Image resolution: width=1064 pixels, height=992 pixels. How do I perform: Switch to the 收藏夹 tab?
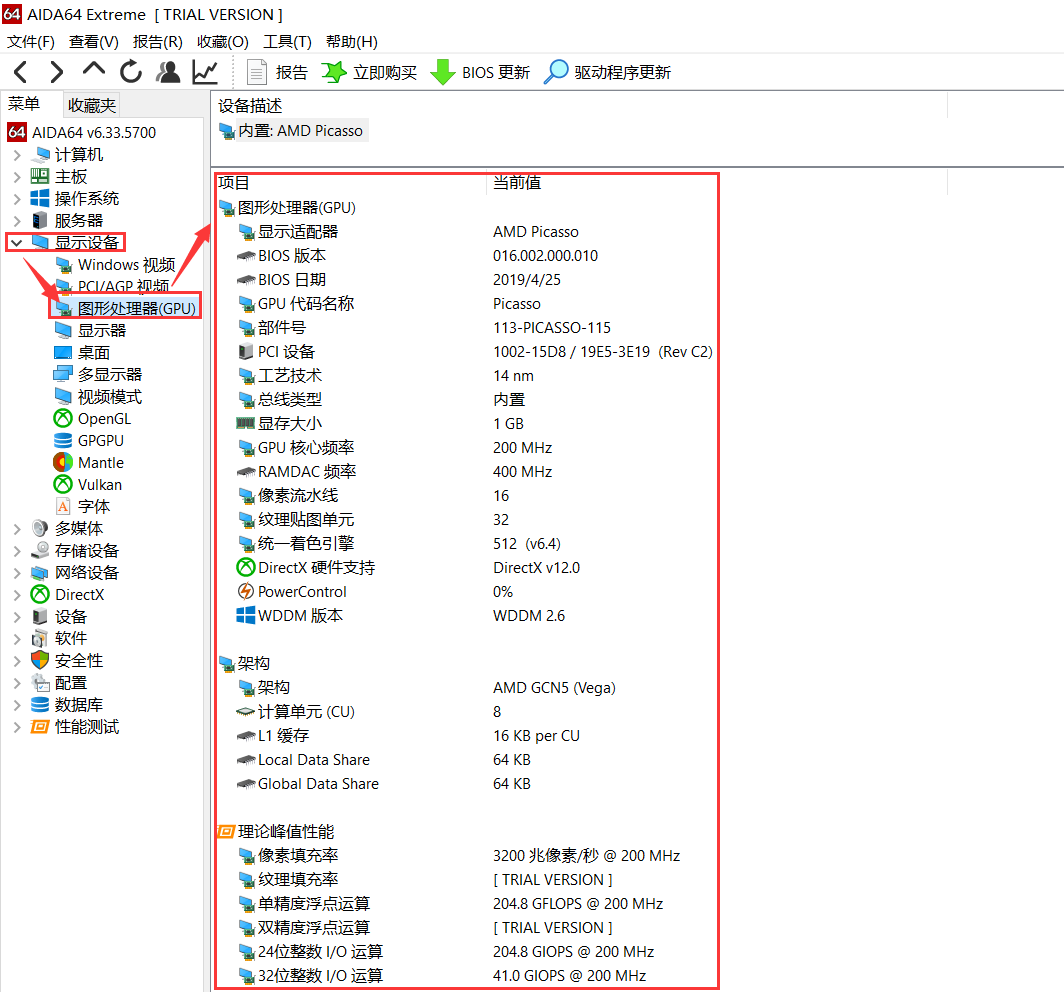coord(91,104)
